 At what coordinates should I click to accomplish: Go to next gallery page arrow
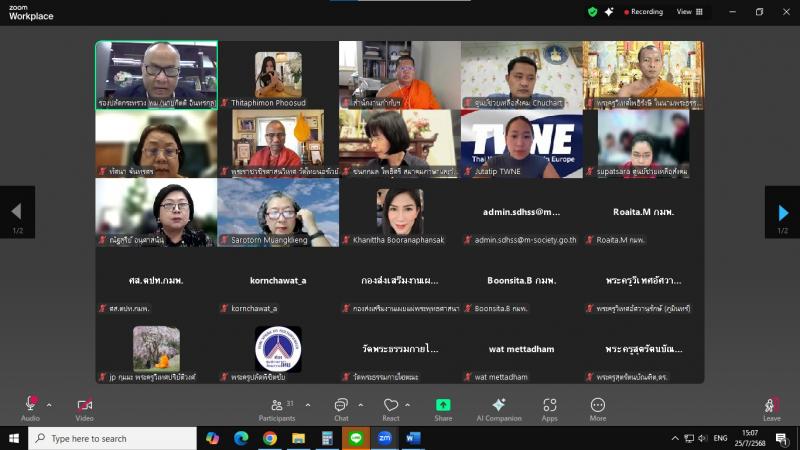(x=783, y=212)
